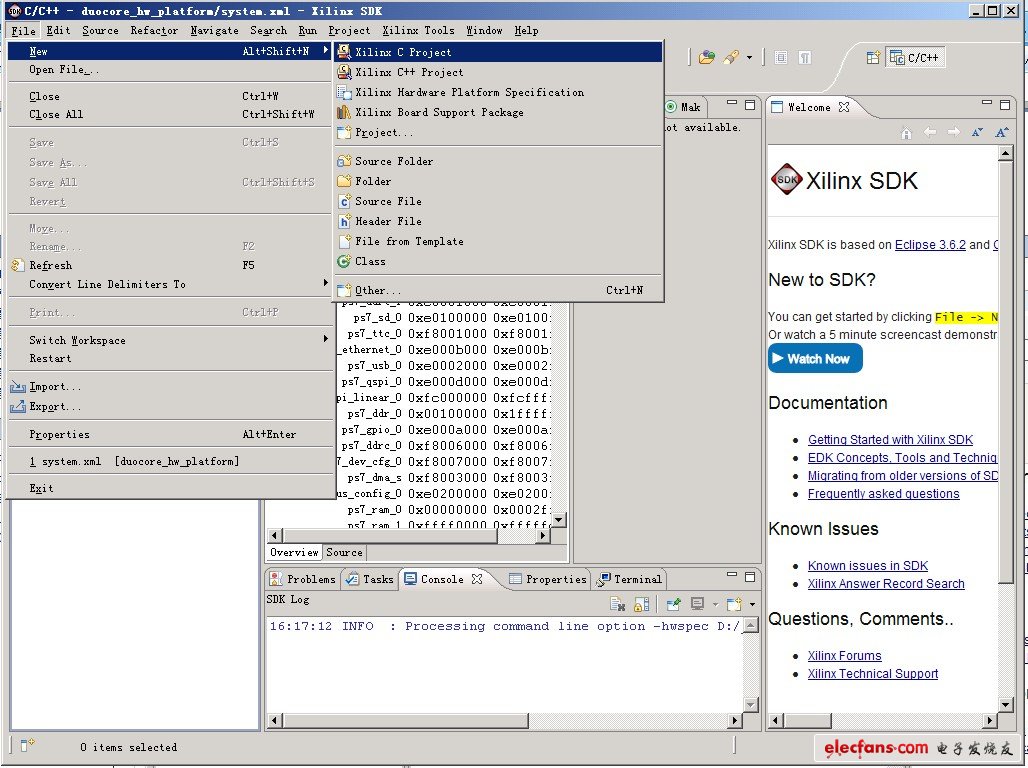Viewport: 1028px width, 768px height.
Task: Click the search flashlight toolbar icon
Action: tap(731, 58)
